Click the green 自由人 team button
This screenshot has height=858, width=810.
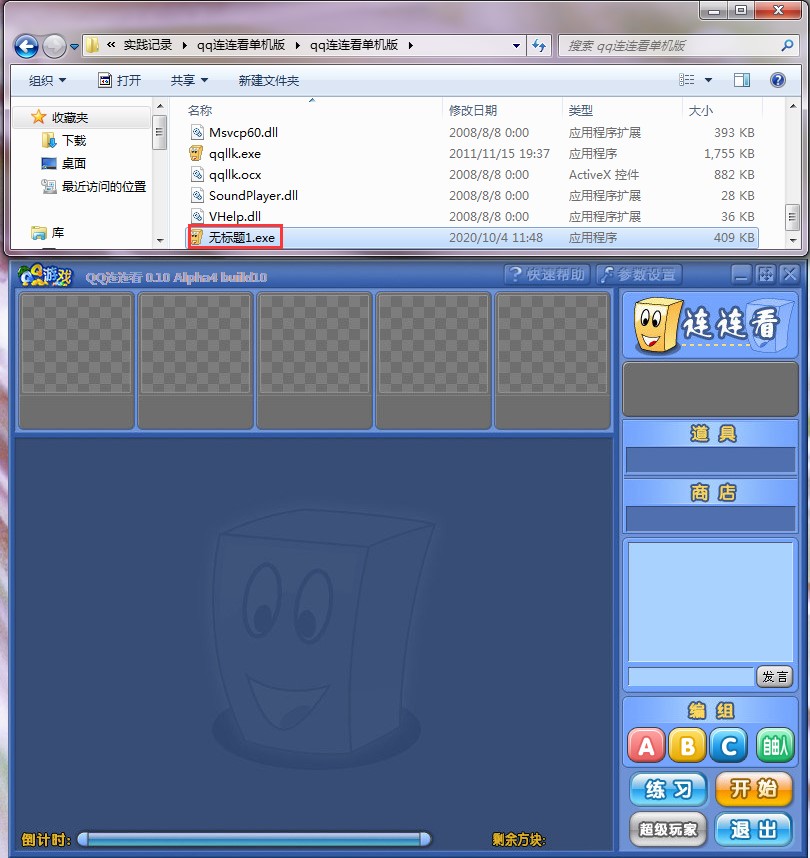[775, 745]
